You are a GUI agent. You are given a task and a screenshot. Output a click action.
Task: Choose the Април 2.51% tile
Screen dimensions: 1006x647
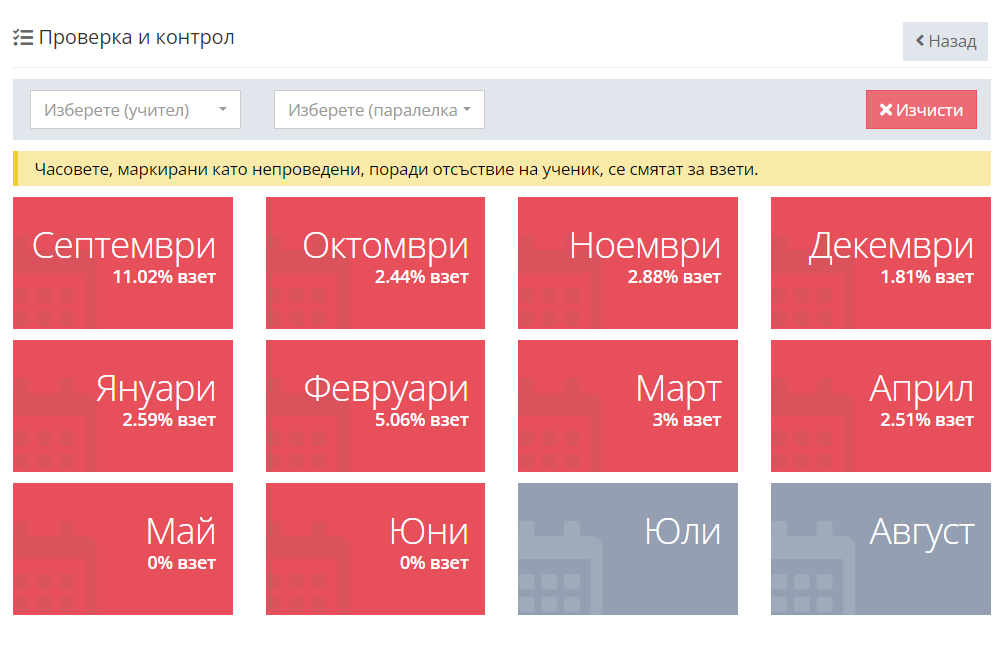[x=880, y=406]
